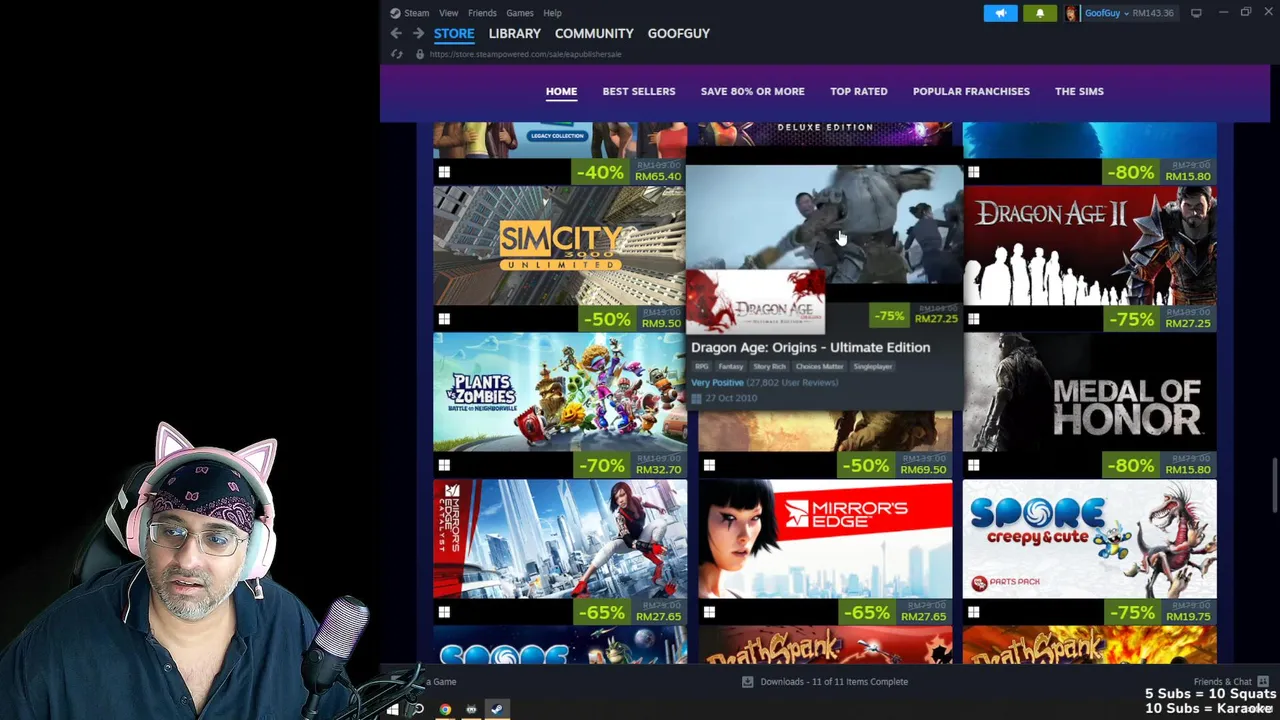Open the Friends menu
1280x720 pixels.
coord(482,13)
